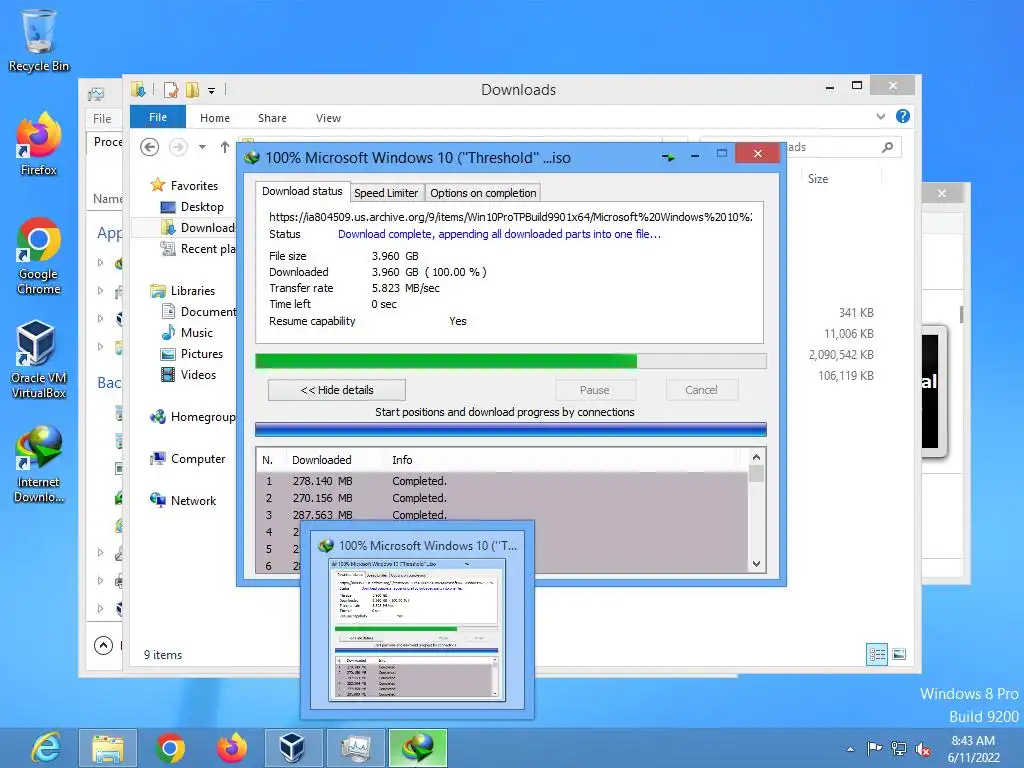Select Desktop under Favorites
Viewport: 1024px width, 768px height.
193,207
